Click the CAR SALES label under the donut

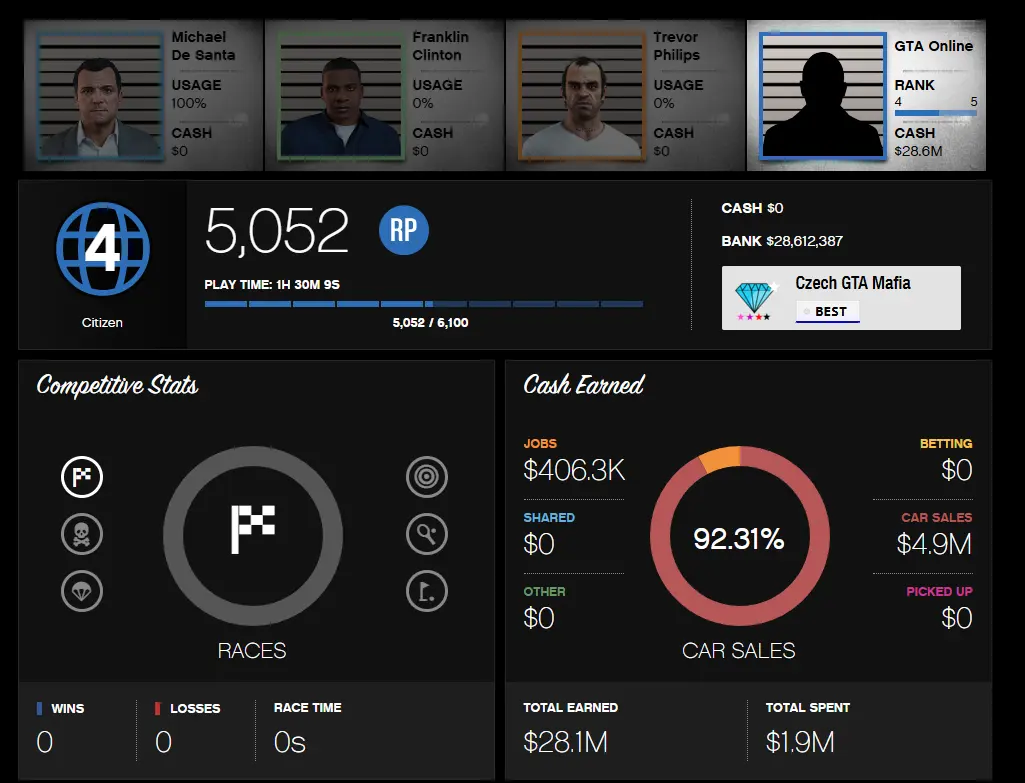pyautogui.click(x=739, y=651)
